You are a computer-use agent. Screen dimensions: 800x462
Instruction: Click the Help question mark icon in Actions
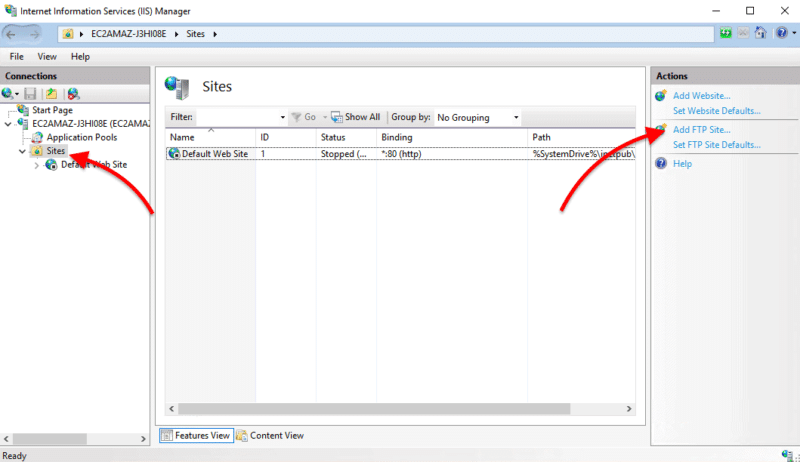click(661, 164)
